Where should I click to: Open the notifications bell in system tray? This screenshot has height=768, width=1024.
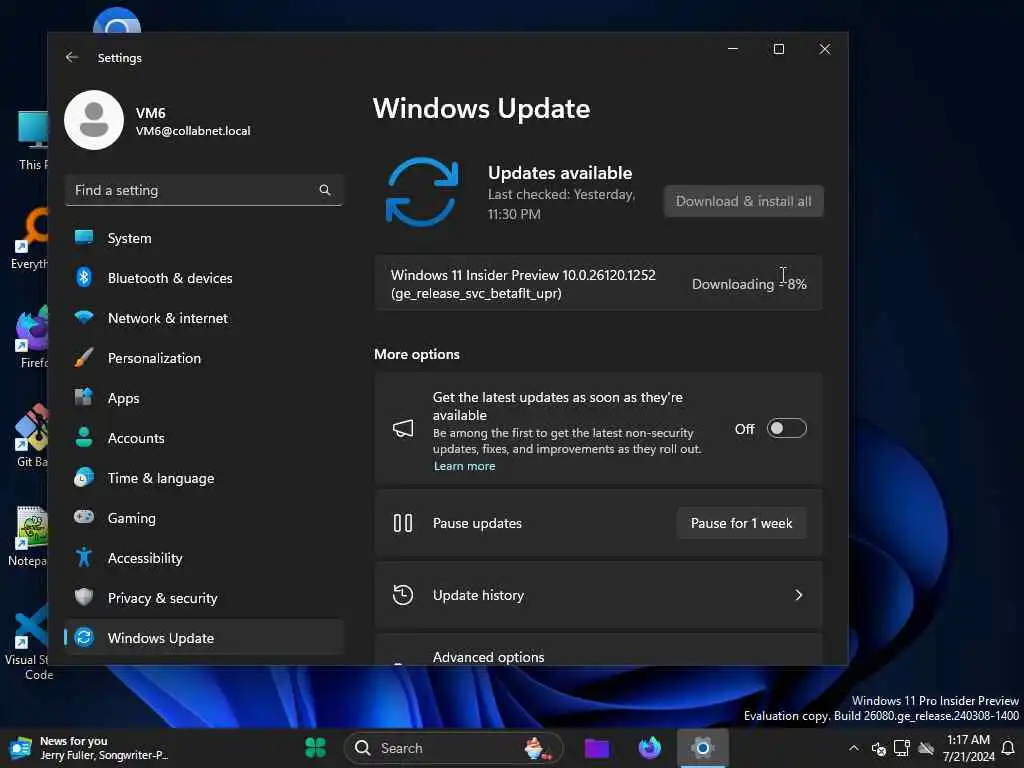click(1008, 748)
